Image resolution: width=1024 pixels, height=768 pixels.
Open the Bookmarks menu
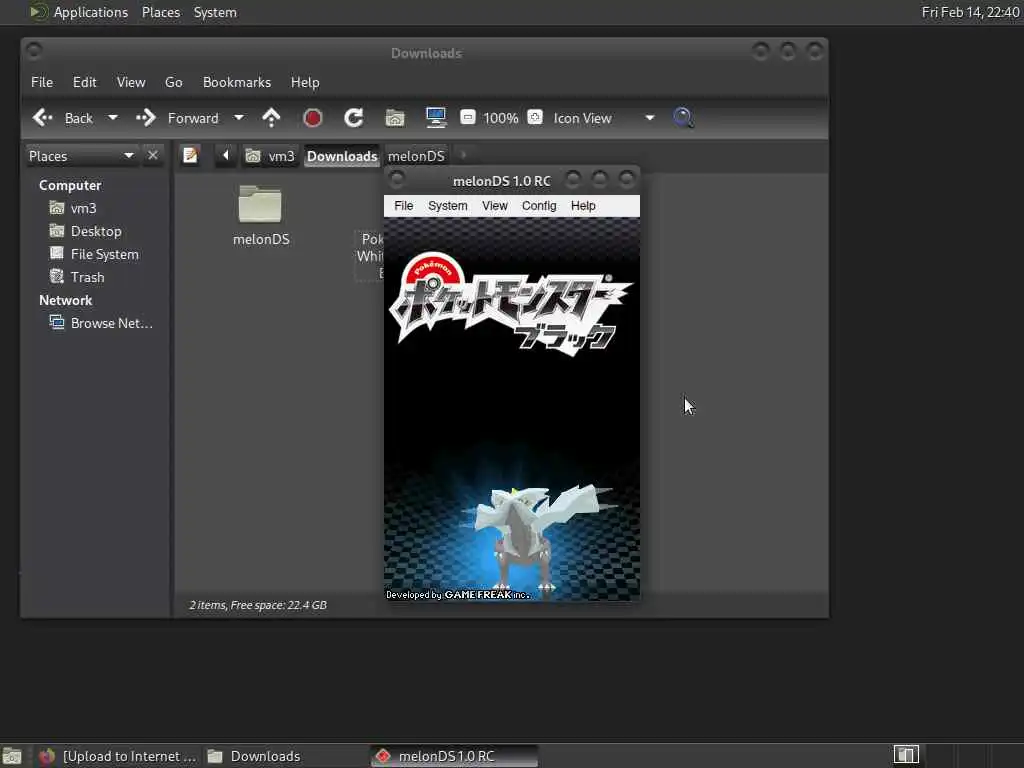[x=236, y=82]
